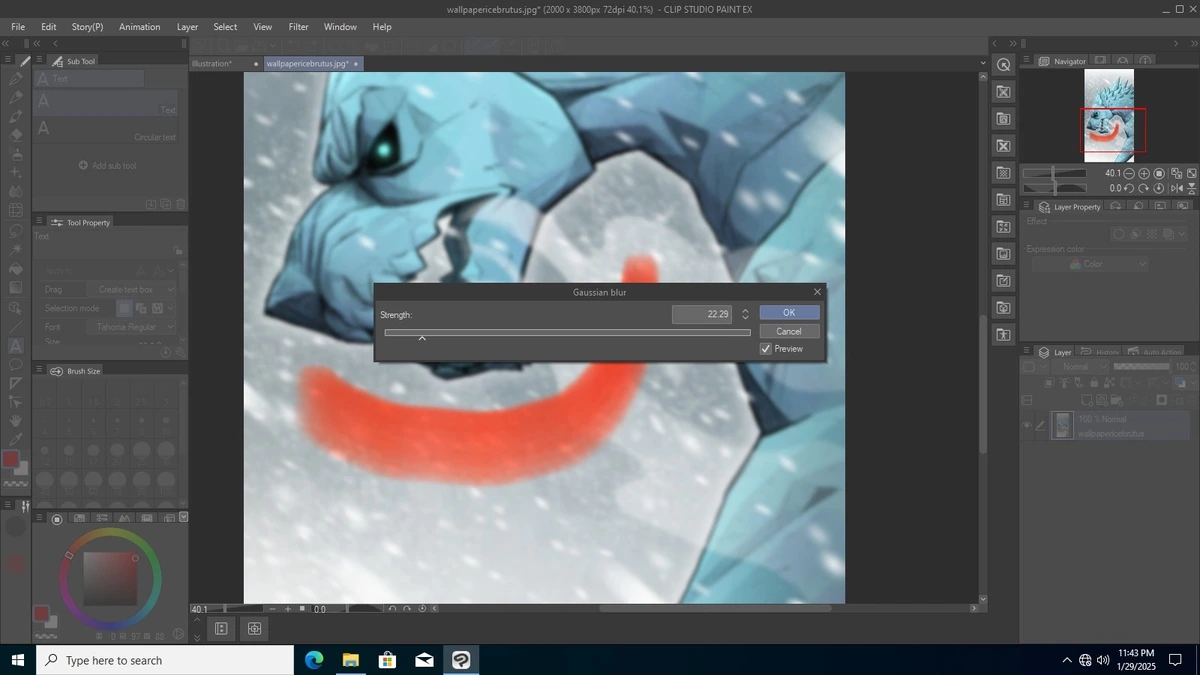Toggle Flip horizontal in Navigator
Image resolution: width=1200 pixels, height=675 pixels.
[1176, 188]
